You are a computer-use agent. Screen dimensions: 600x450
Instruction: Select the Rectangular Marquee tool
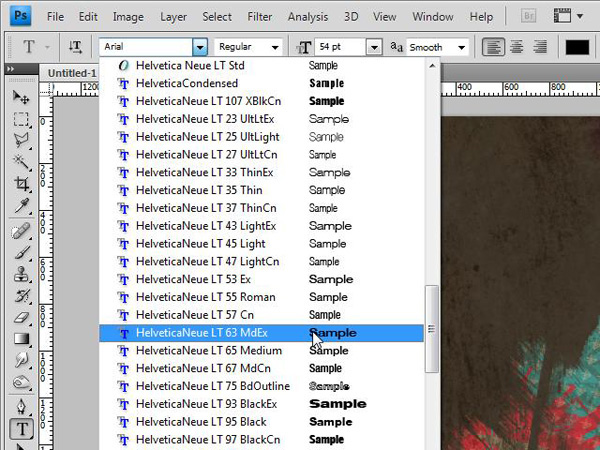[21, 119]
